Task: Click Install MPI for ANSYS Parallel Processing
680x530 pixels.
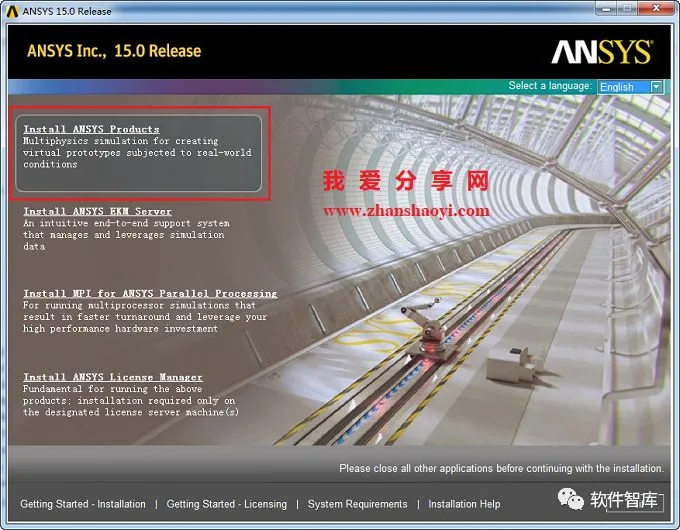Action: (150, 294)
